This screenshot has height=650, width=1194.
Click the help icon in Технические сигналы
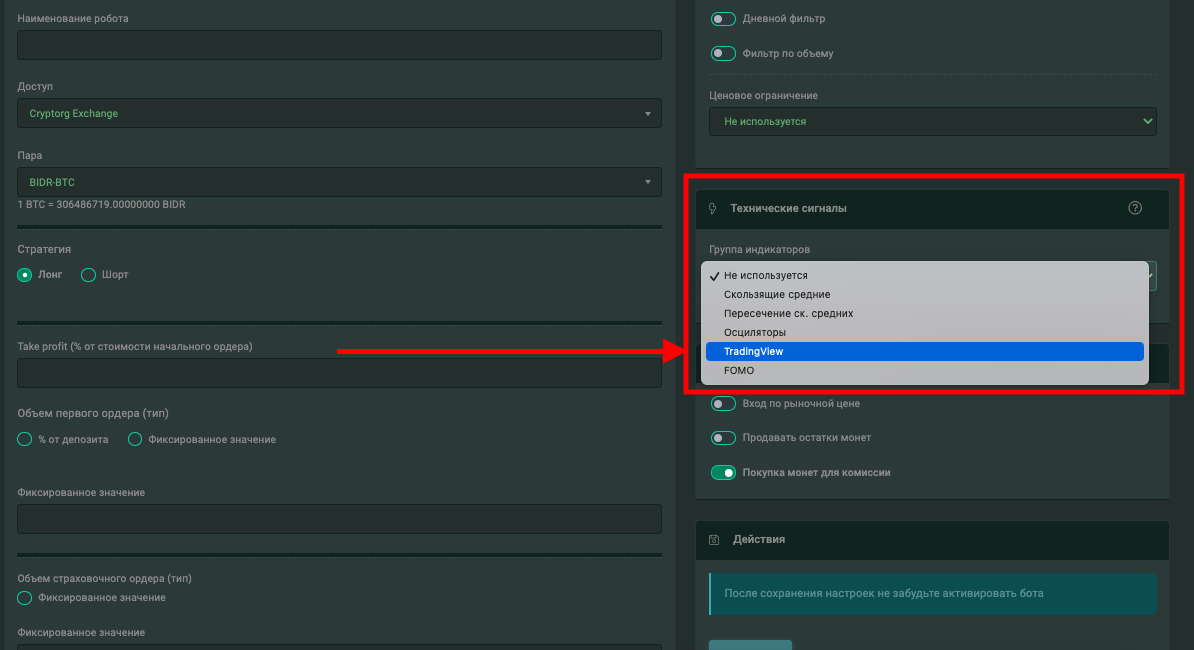(x=1135, y=208)
